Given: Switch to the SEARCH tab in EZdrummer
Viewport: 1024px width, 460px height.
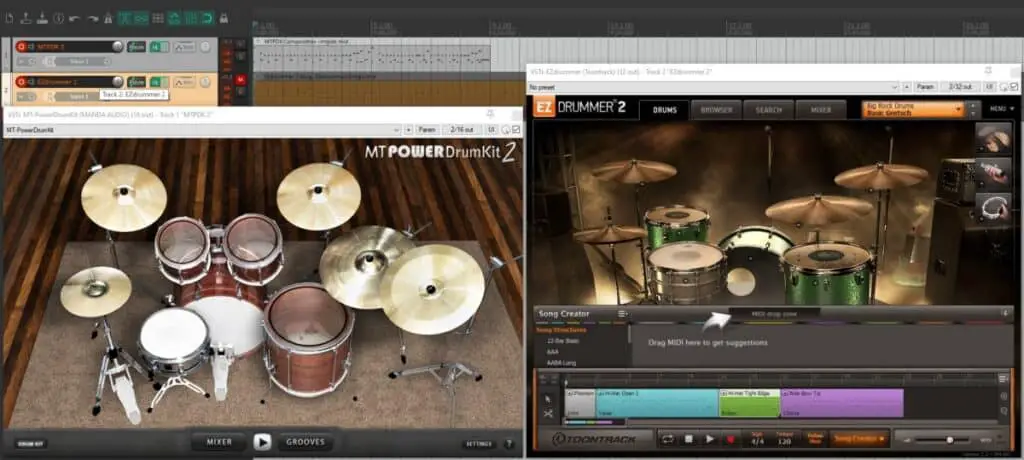Looking at the screenshot, I should 769,110.
